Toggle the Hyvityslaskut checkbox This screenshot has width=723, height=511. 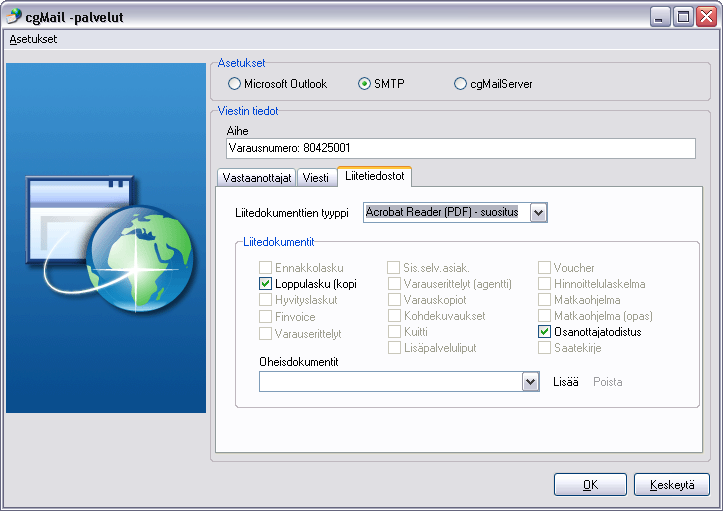click(x=265, y=300)
